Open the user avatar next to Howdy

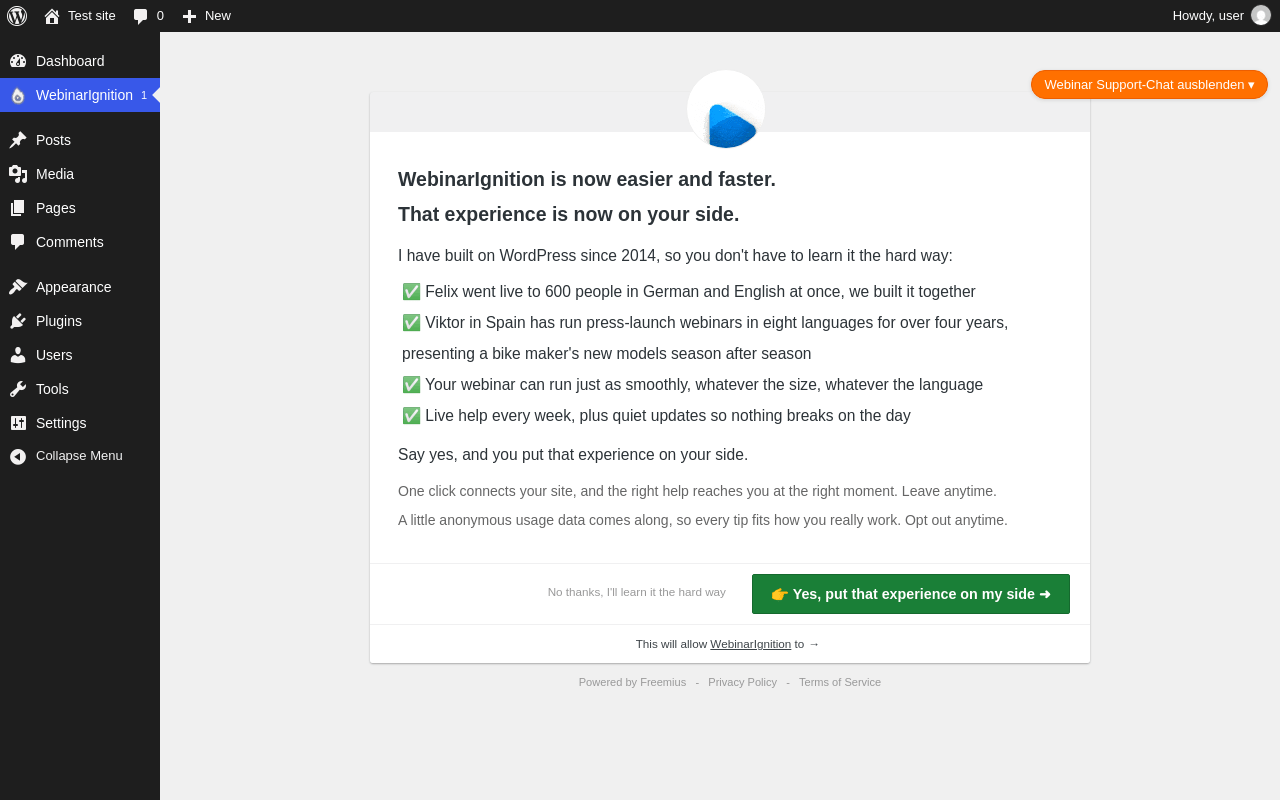click(1261, 15)
